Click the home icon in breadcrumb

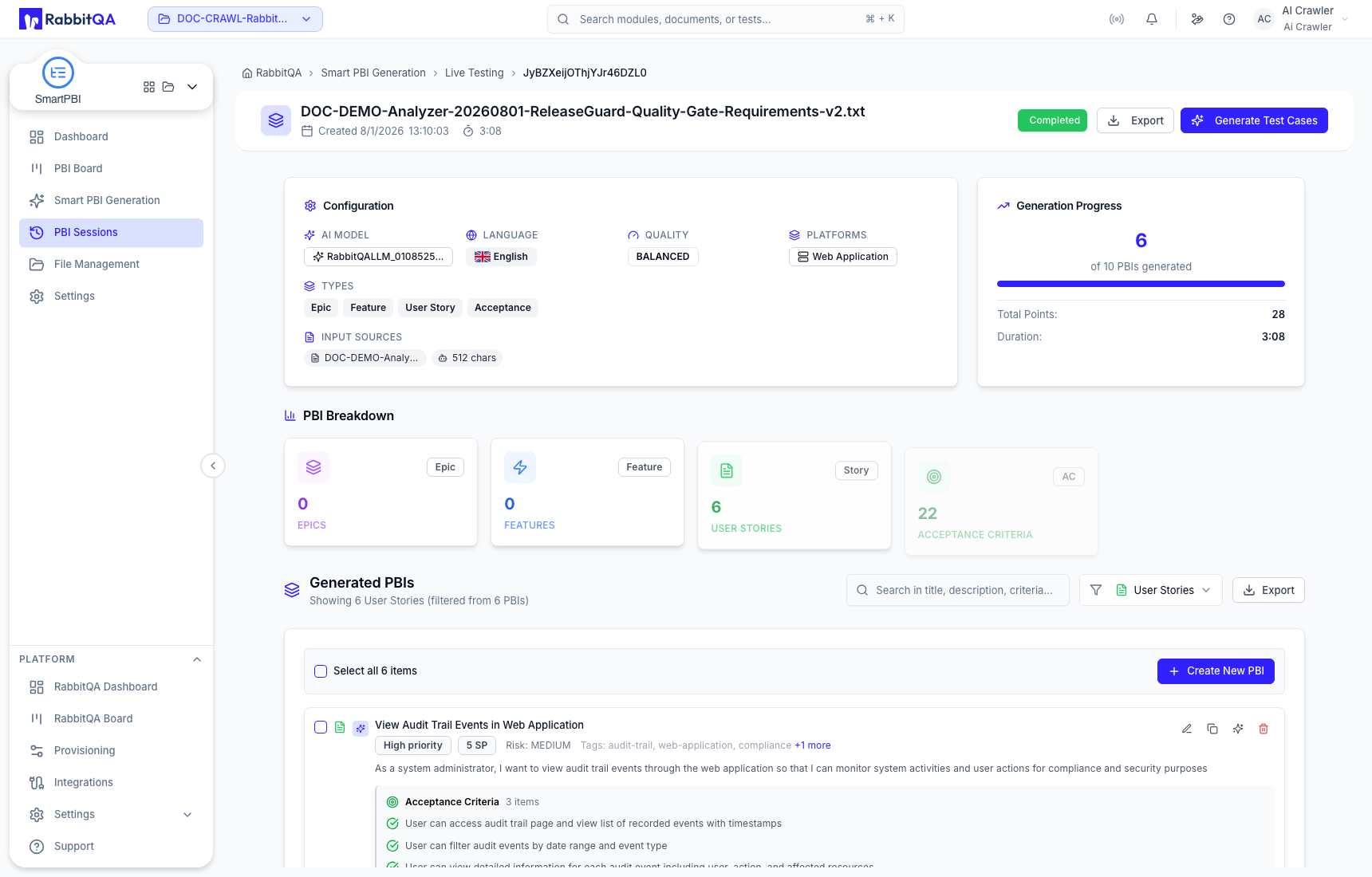pyautogui.click(x=247, y=73)
